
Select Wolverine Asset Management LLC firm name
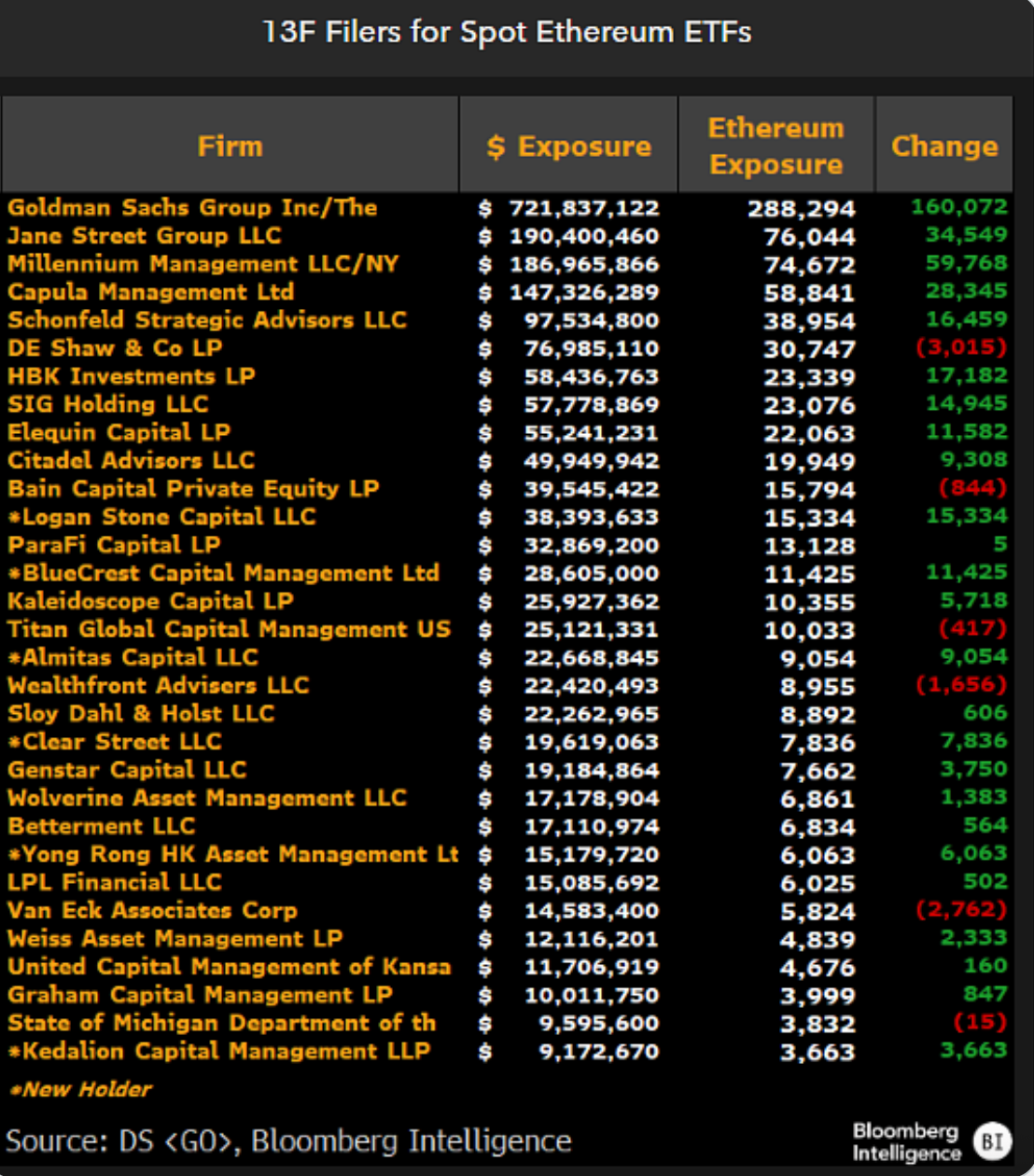(x=207, y=797)
